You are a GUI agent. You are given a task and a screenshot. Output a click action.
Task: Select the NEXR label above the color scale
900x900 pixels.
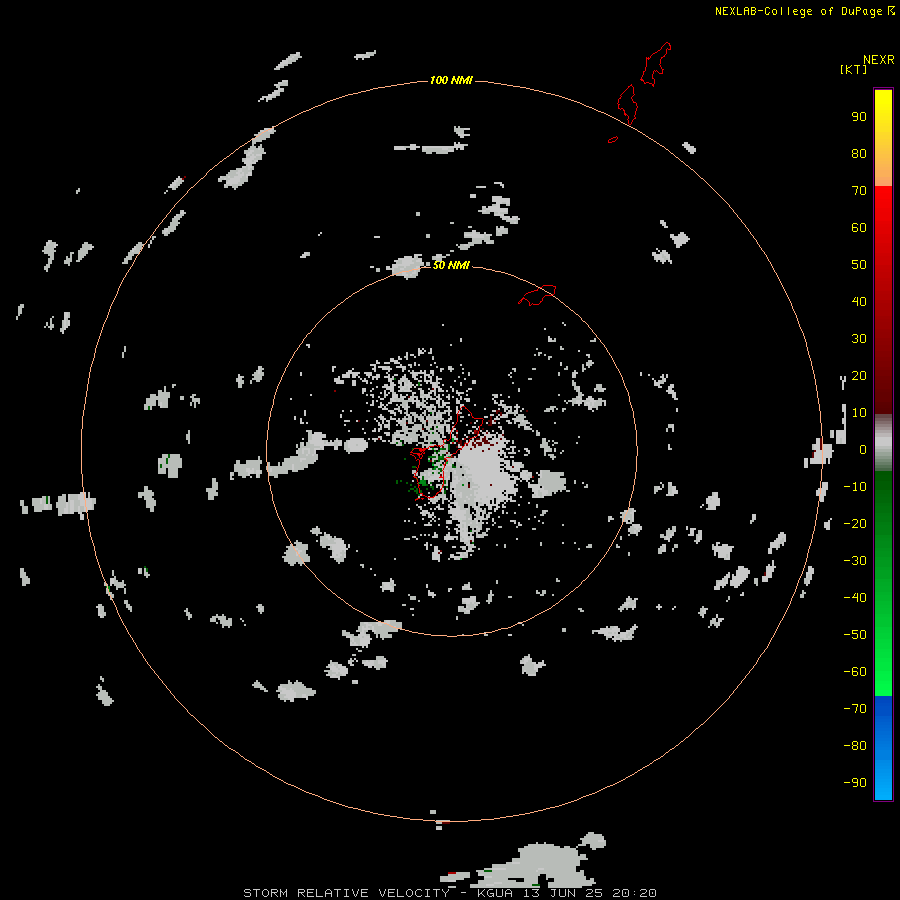(878, 60)
